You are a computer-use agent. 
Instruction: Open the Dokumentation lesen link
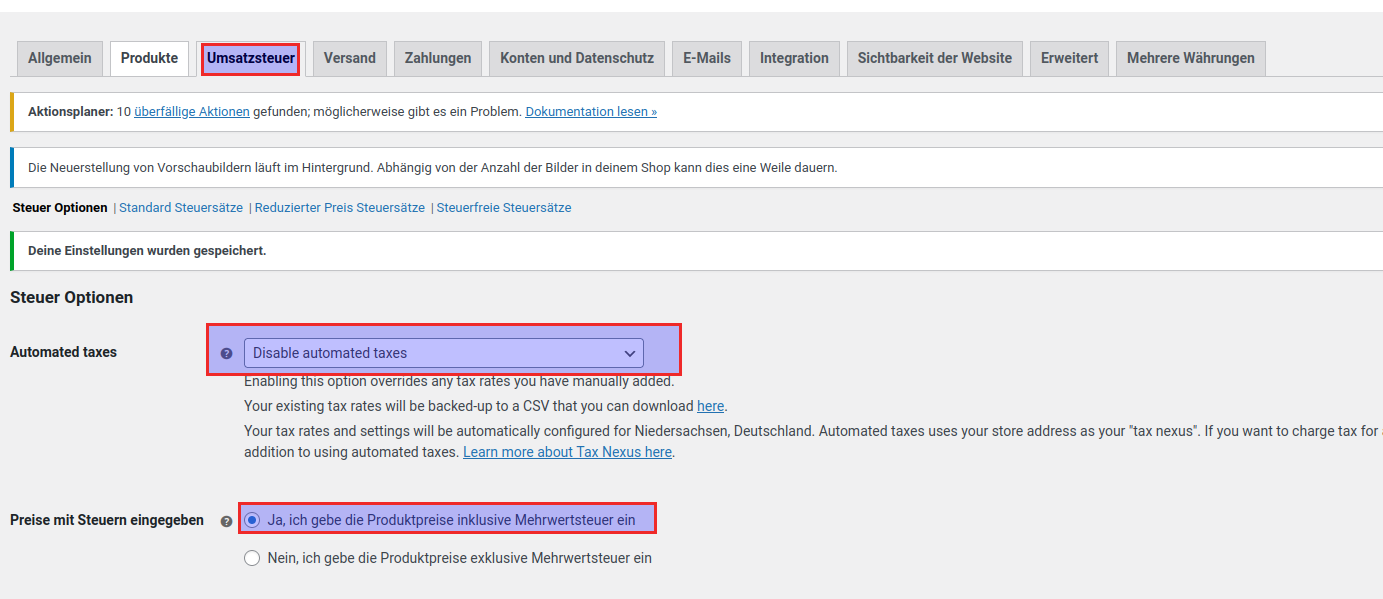pyautogui.click(x=591, y=112)
